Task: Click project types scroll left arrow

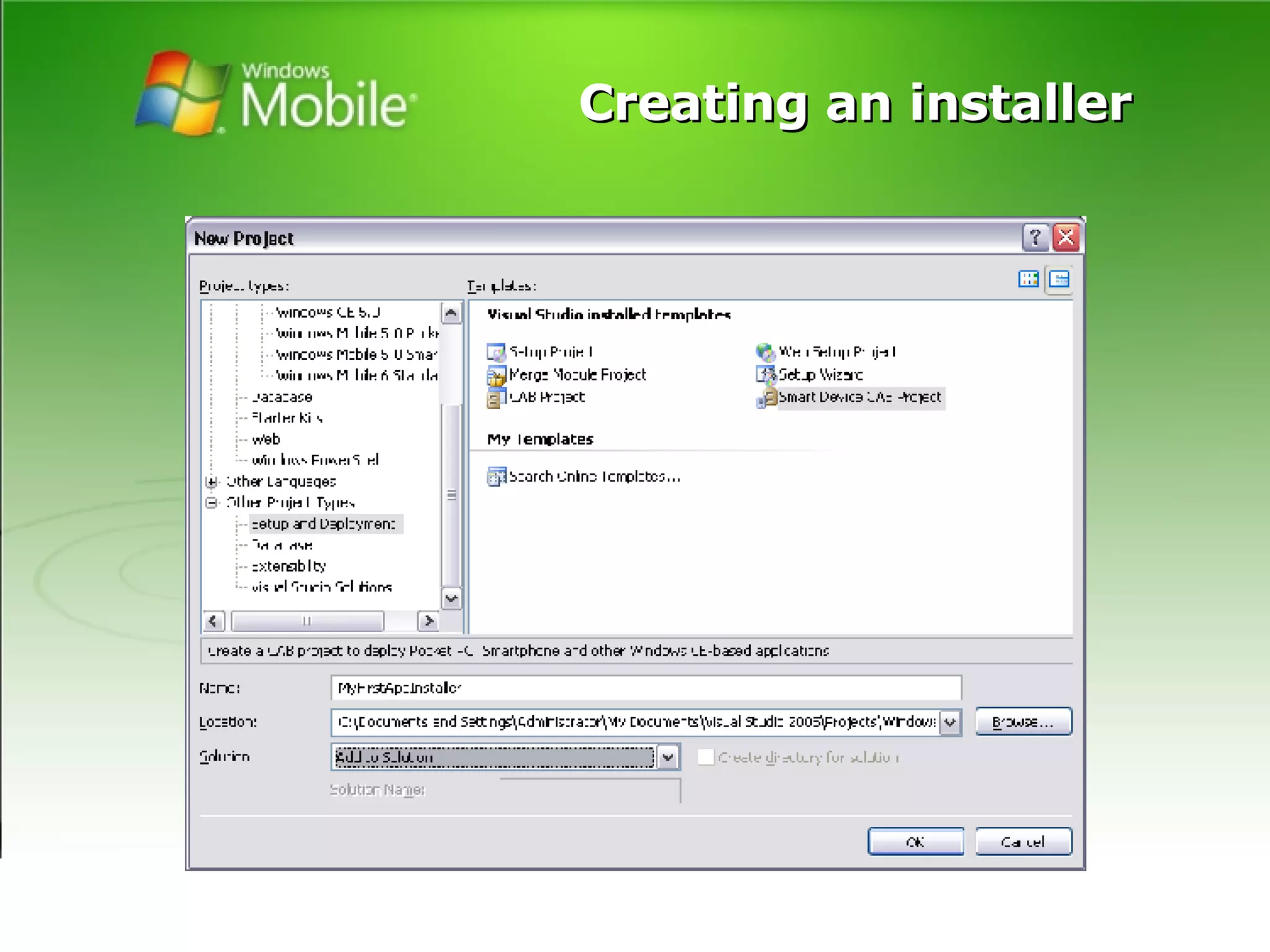Action: pos(213,621)
